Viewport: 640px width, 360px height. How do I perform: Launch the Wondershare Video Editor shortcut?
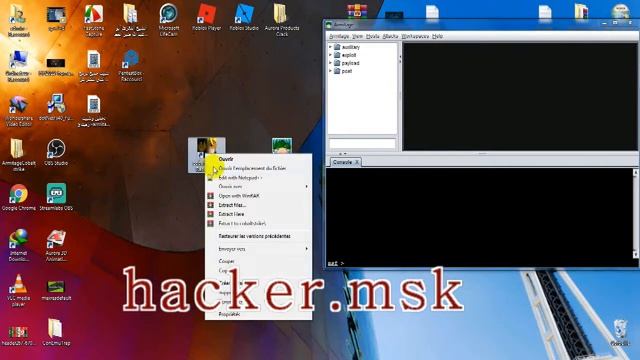(x=18, y=110)
